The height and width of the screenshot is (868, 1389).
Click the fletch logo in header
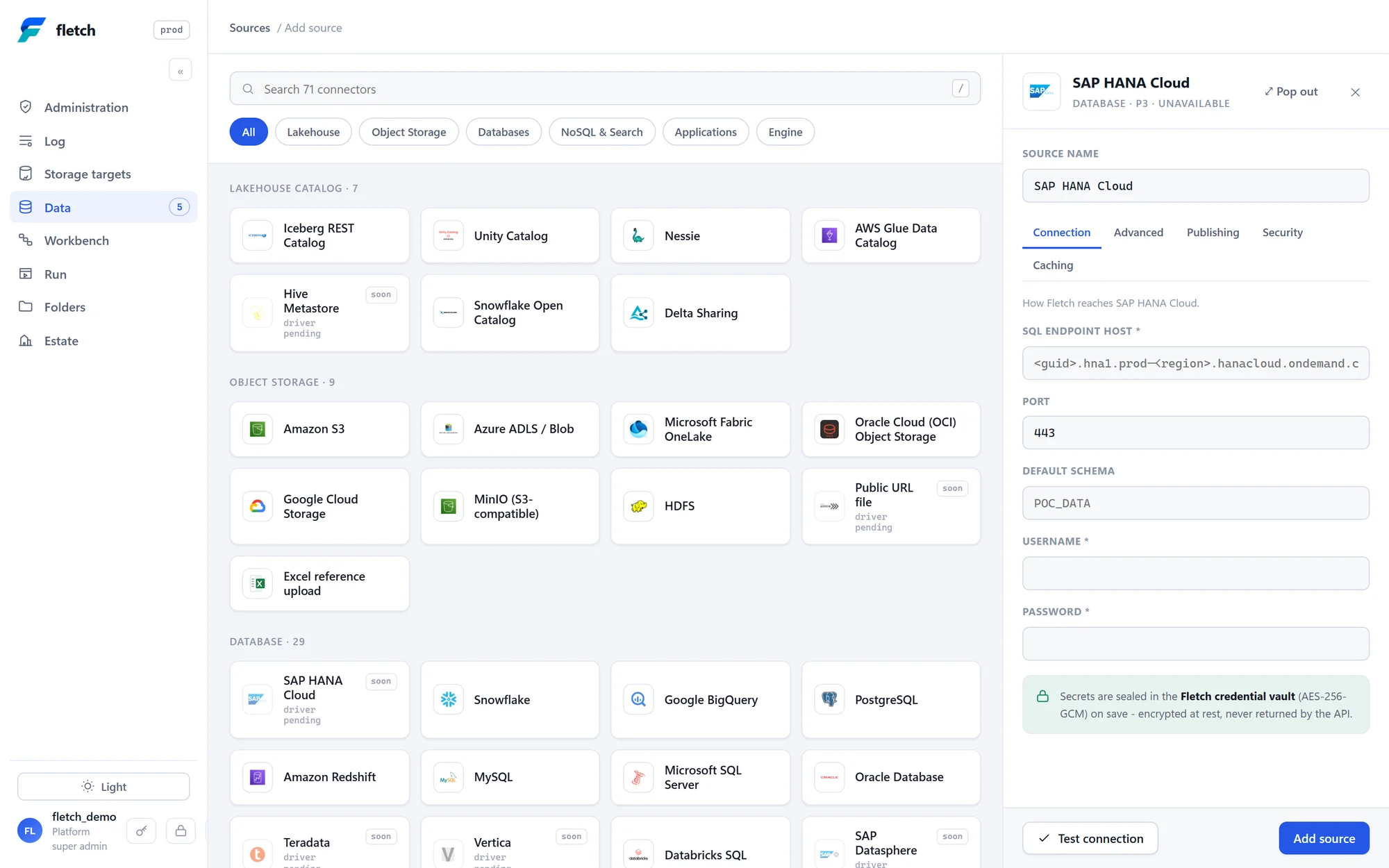tap(32, 30)
